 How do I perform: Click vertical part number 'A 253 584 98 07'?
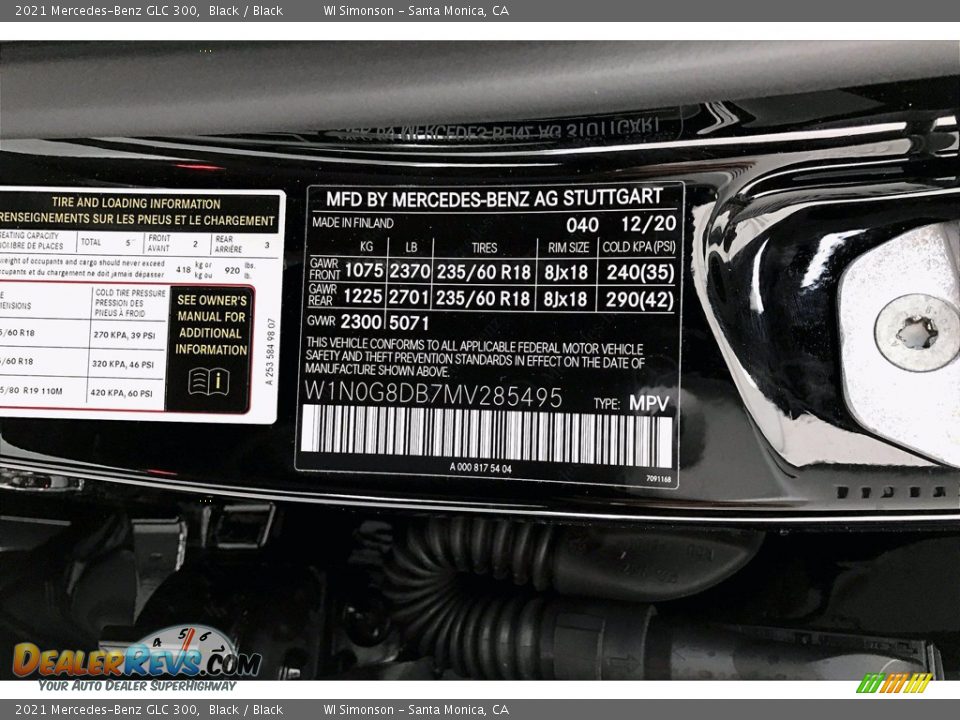click(270, 351)
